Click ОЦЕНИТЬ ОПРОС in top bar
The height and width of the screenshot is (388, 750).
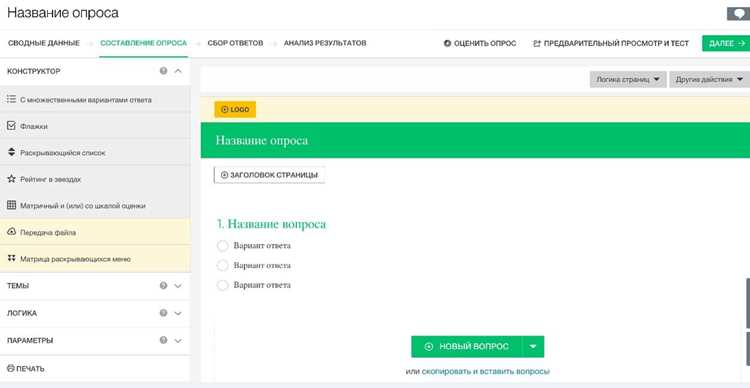480,44
